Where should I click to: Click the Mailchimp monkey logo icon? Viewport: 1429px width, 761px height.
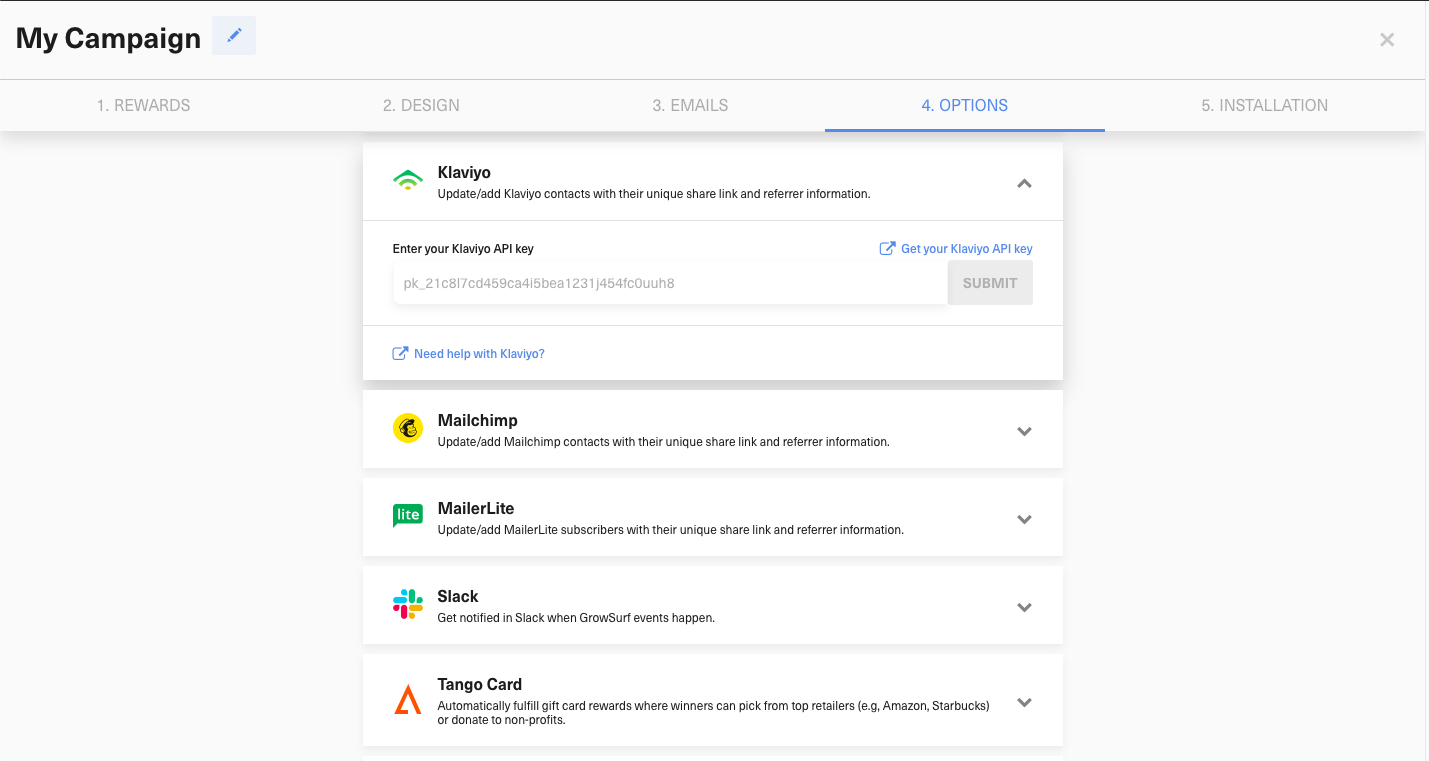click(x=408, y=428)
